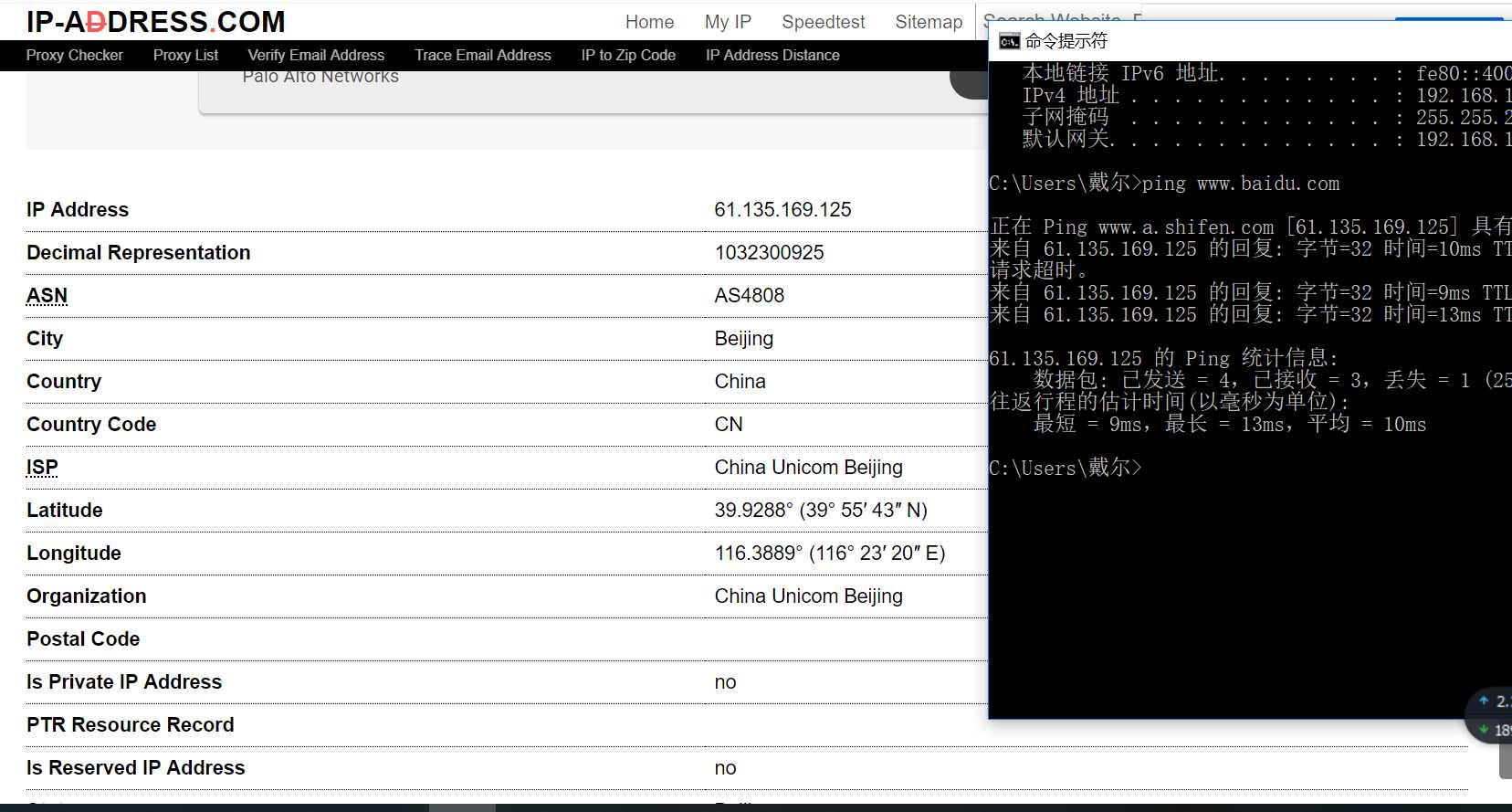
Task: Click the subnet mask line in console
Action: click(x=1266, y=117)
